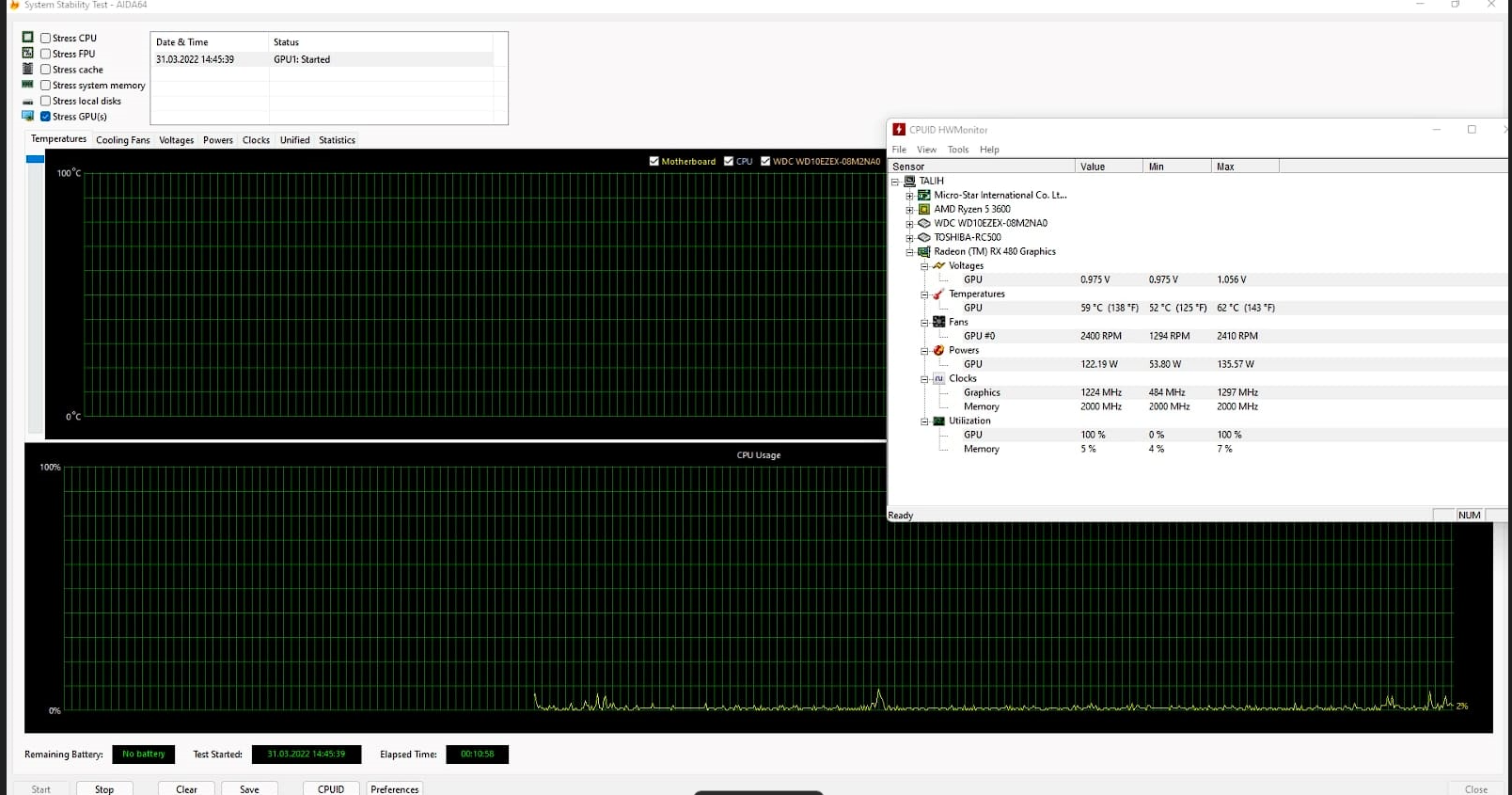Click the Stress FPU icon

(x=28, y=54)
